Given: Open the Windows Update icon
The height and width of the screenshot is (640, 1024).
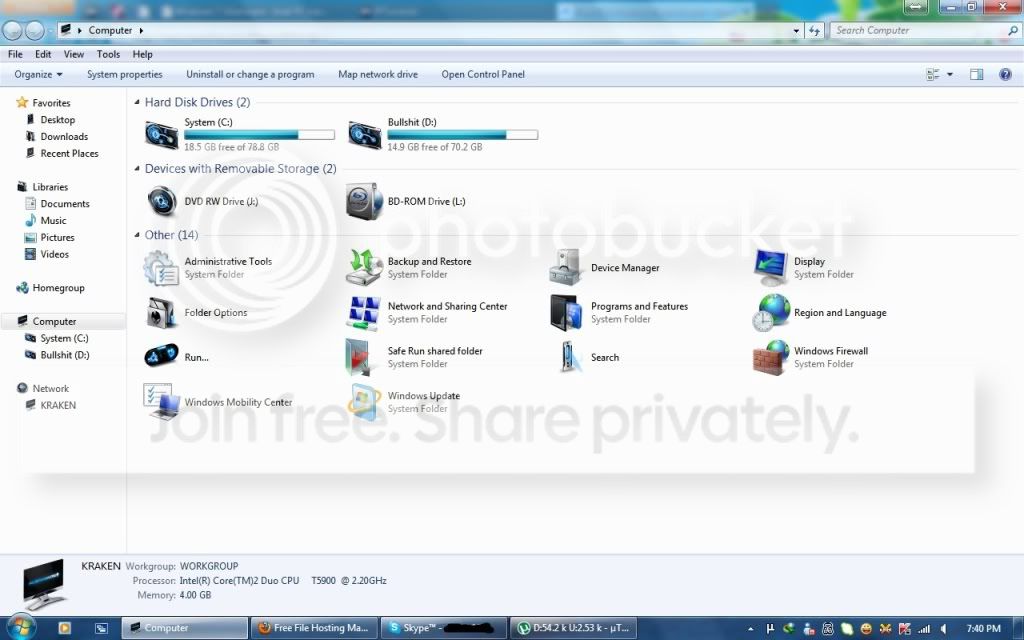Looking at the screenshot, I should coord(364,402).
